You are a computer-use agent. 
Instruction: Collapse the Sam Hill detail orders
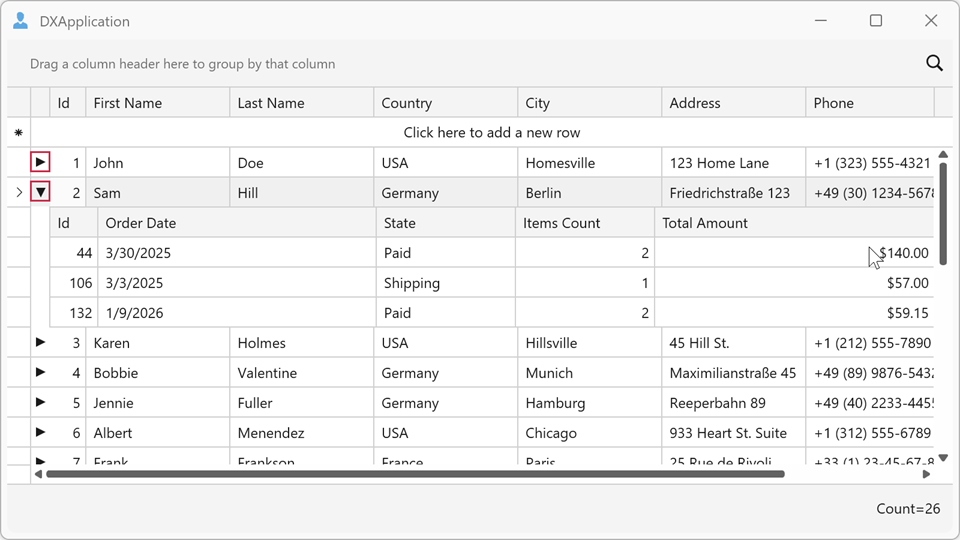point(40,192)
